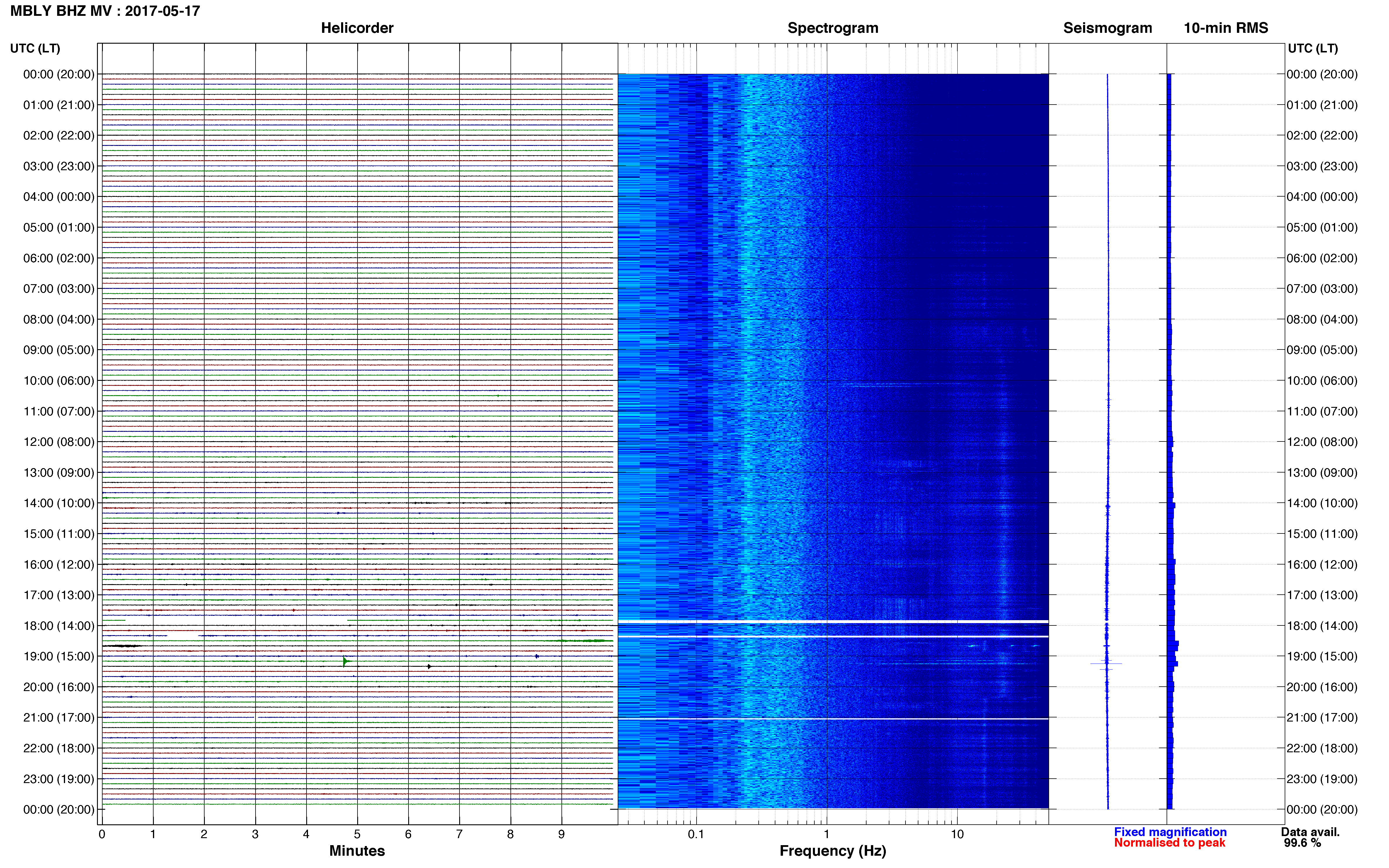The image size is (1389, 868).
Task: Select the left-axis label '02:00 (22:00)'
Action: pos(59,135)
